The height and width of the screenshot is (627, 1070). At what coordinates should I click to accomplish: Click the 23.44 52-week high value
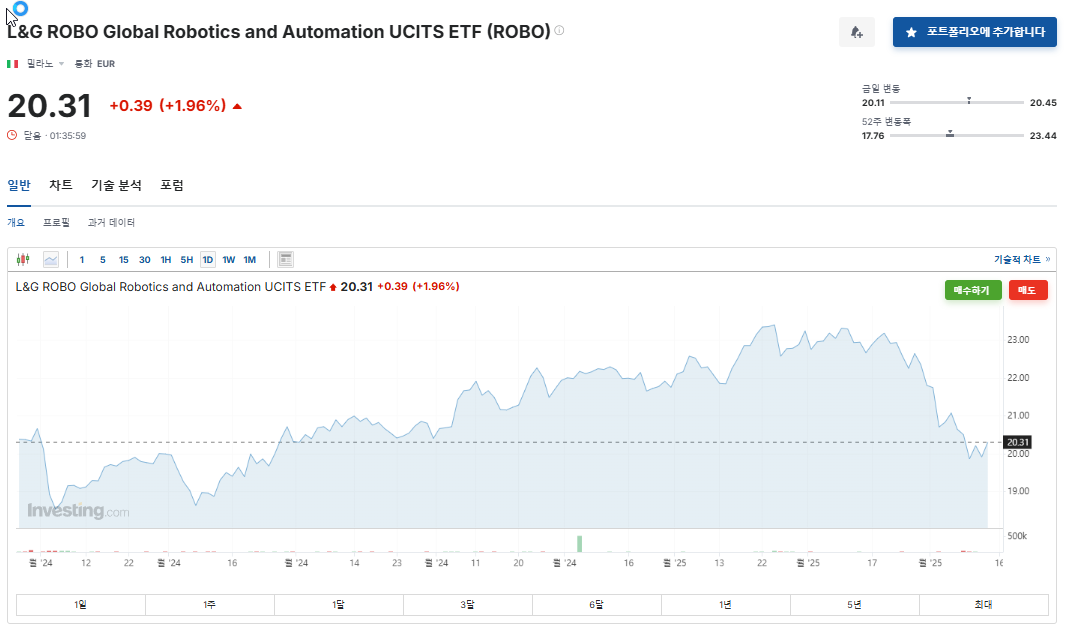pos(1043,136)
